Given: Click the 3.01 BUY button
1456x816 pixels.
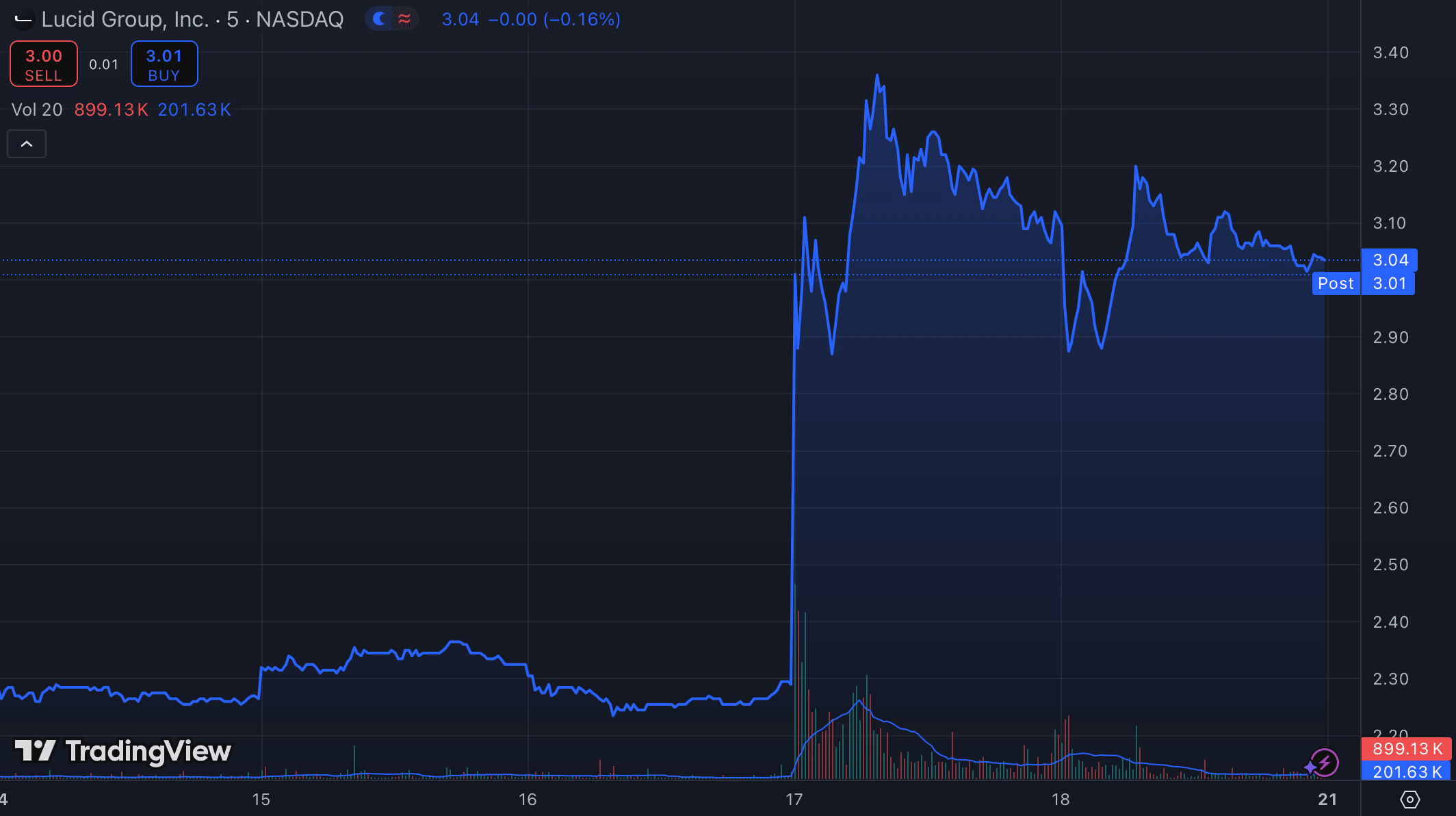Looking at the screenshot, I should 164,64.
